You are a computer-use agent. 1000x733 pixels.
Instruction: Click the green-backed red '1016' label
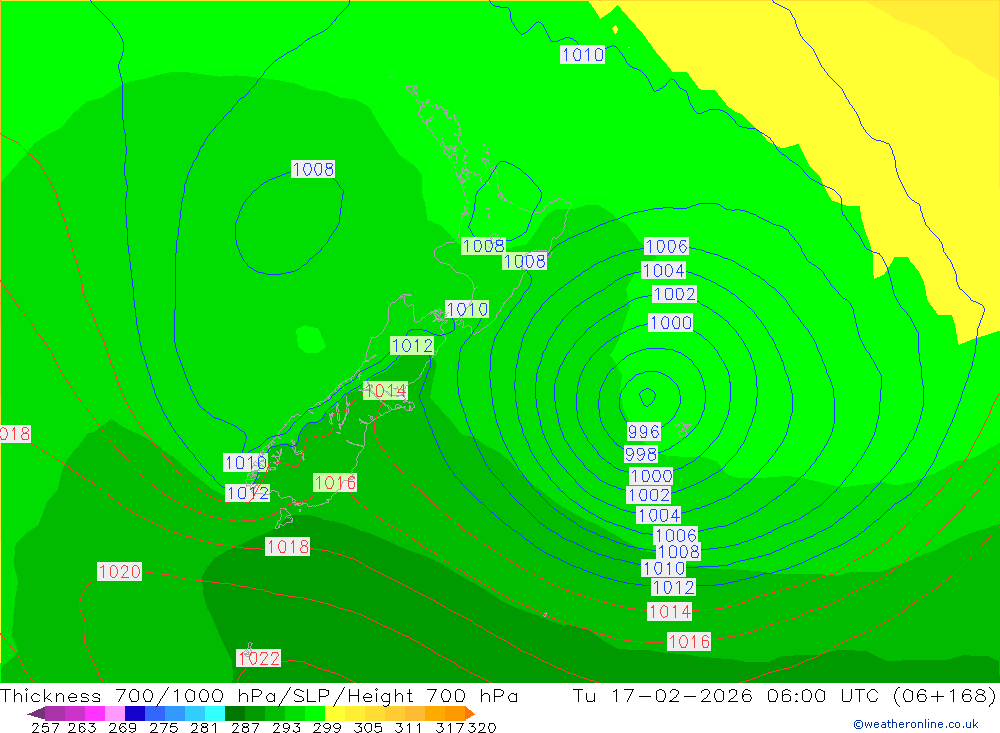[335, 482]
